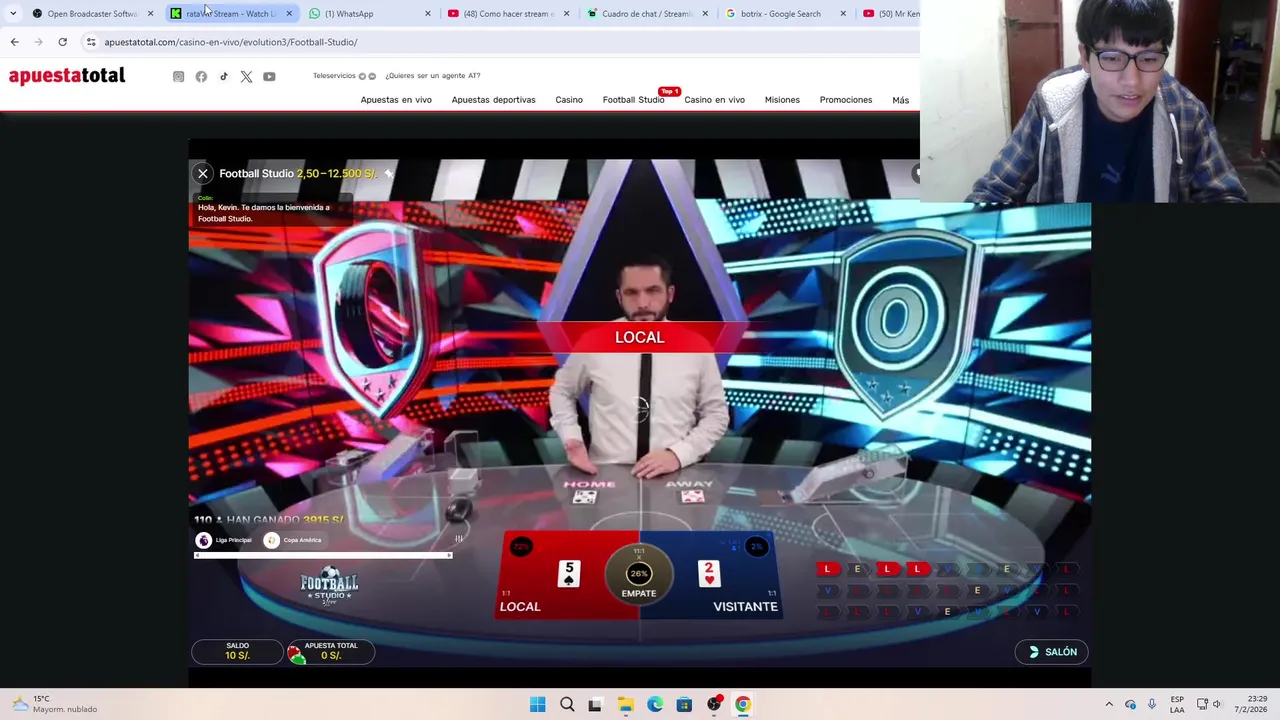
Task: Click the site info icon in address bar
Action: [91, 42]
